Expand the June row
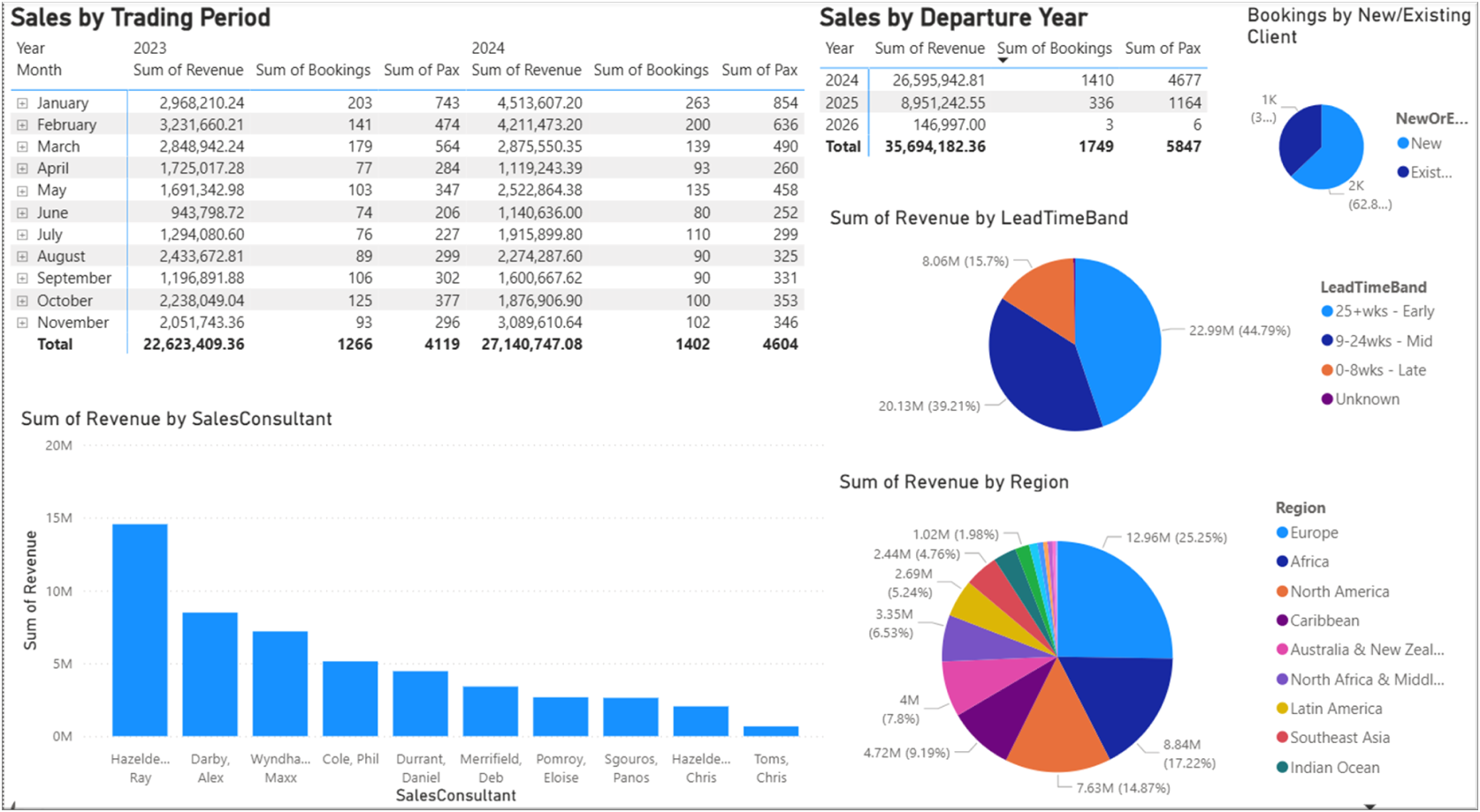 [22, 213]
